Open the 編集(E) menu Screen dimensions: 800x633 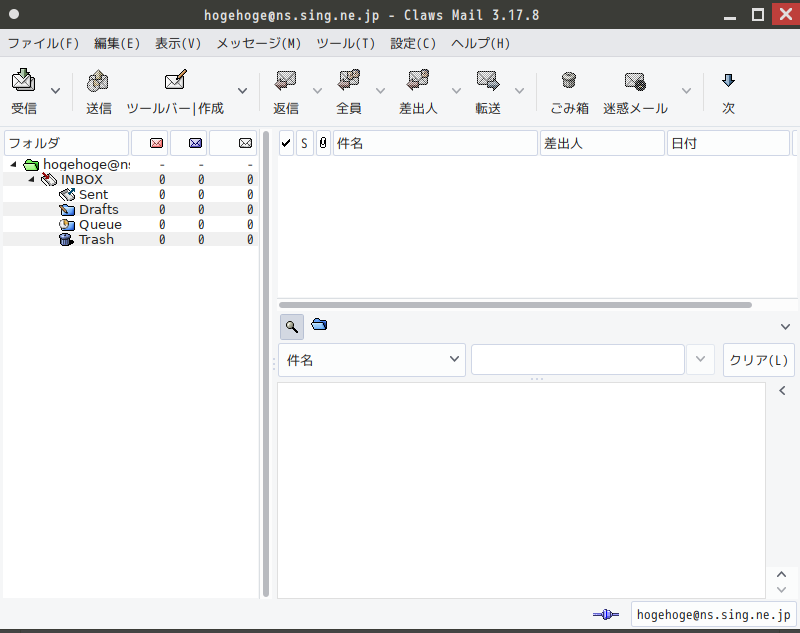pyautogui.click(x=117, y=43)
